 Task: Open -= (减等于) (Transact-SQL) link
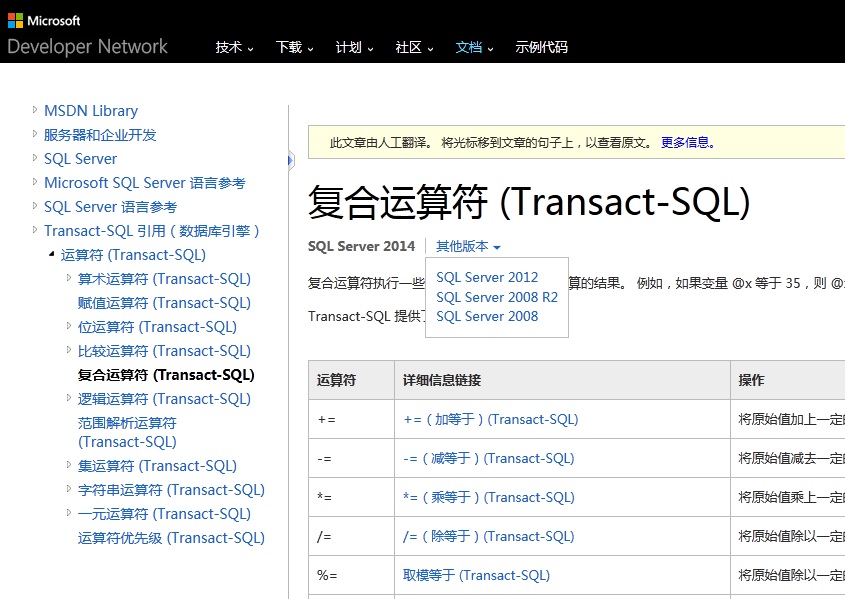point(488,458)
